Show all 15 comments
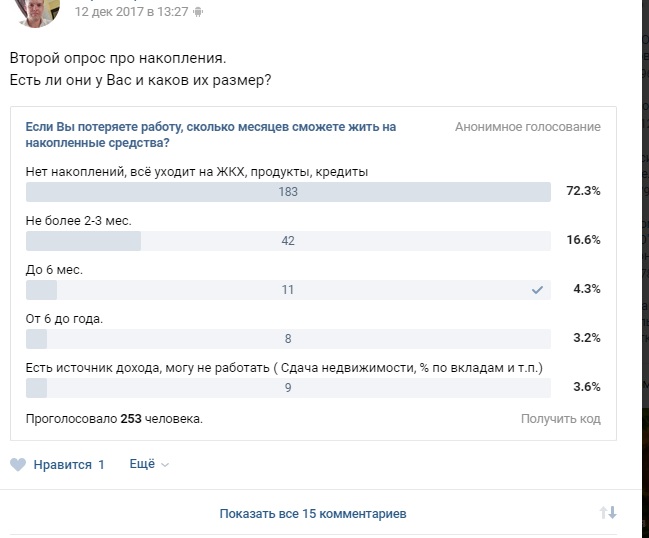The image size is (649, 538). click(x=313, y=514)
